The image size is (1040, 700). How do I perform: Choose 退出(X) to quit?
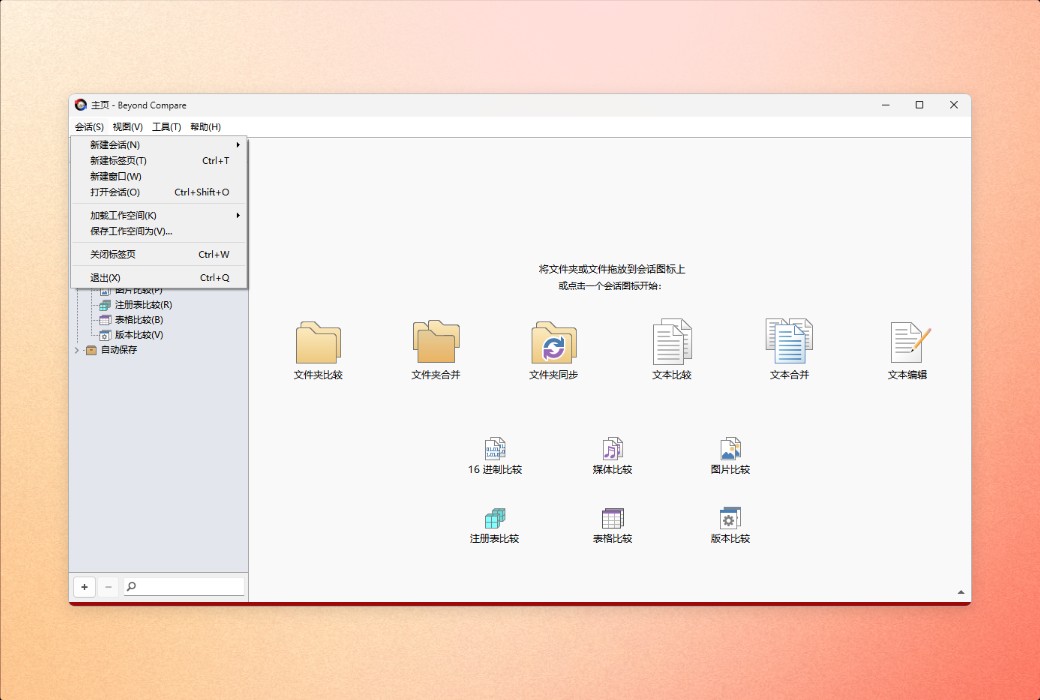(x=159, y=278)
